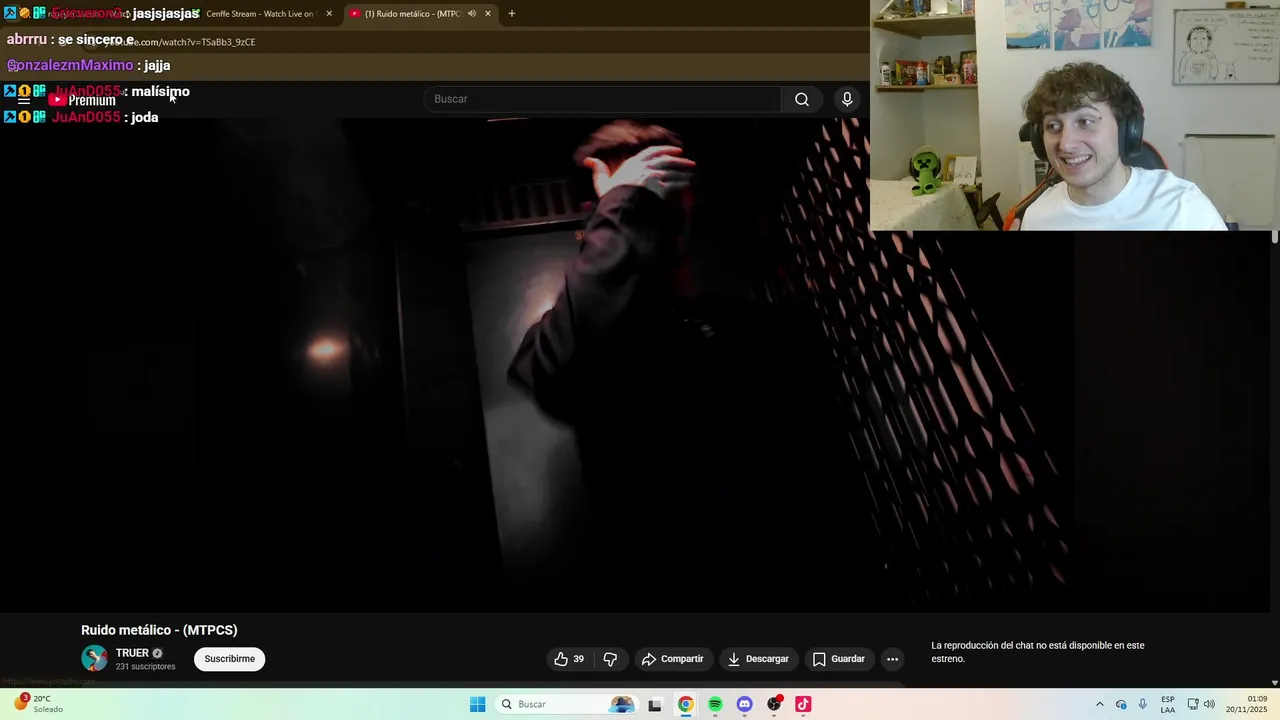The image size is (1280, 720).
Task: Open Discord from the taskbar
Action: (744, 704)
